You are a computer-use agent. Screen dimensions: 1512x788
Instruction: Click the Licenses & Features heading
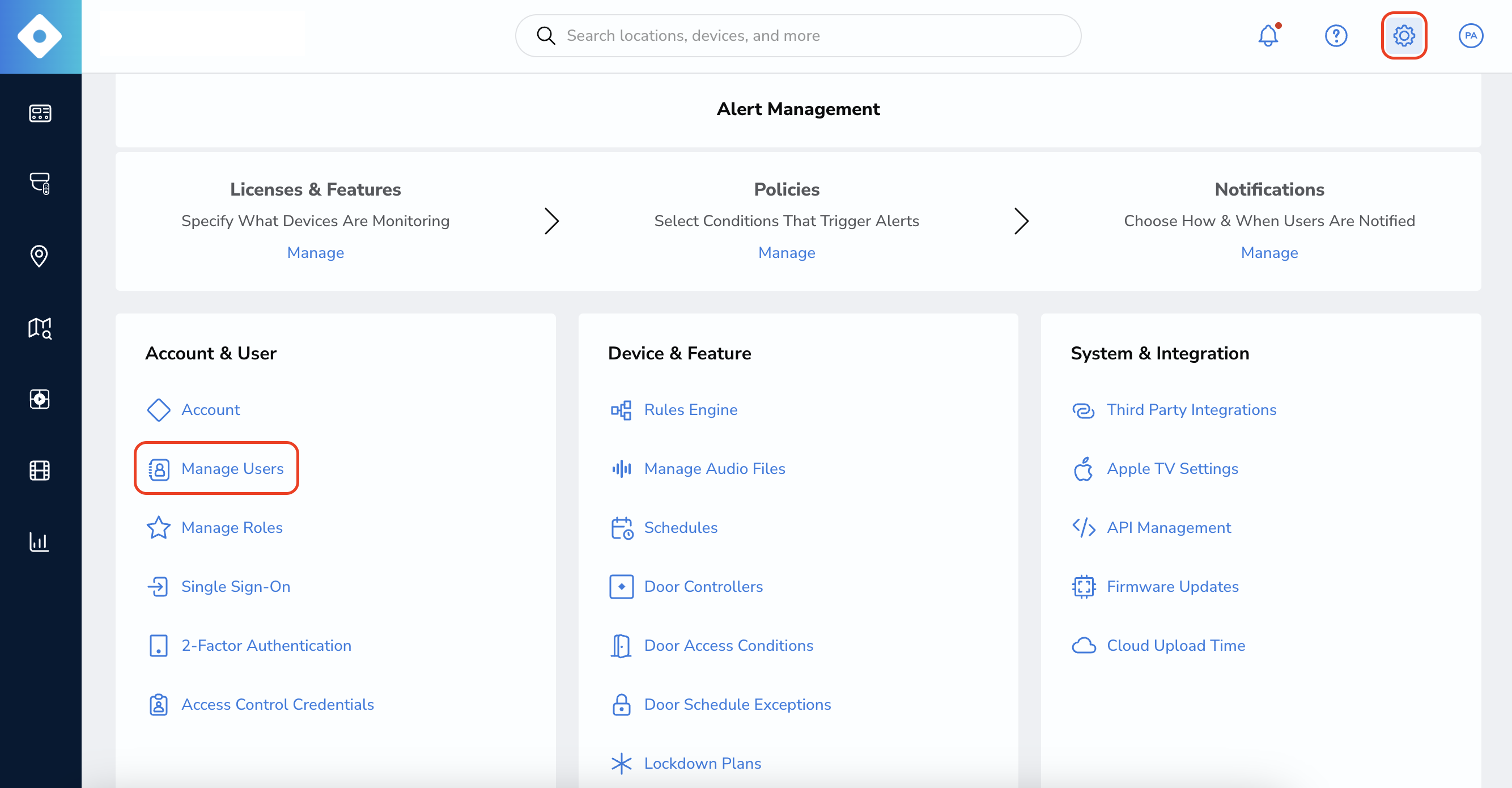[315, 190]
